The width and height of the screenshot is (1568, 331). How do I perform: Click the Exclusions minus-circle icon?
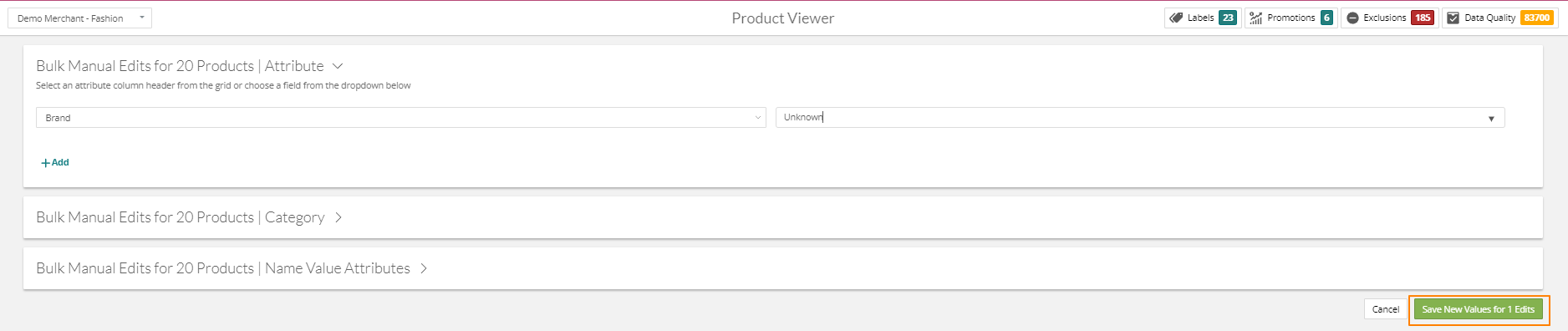pyautogui.click(x=1352, y=18)
